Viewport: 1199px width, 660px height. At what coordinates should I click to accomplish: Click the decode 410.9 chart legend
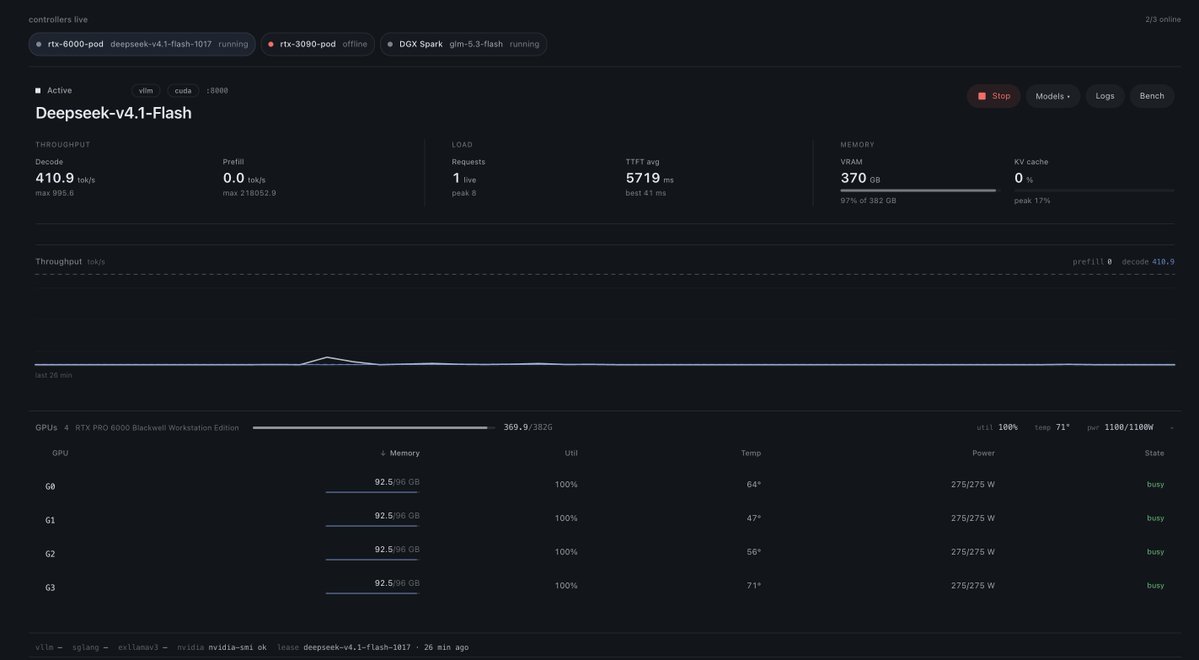pos(1148,262)
